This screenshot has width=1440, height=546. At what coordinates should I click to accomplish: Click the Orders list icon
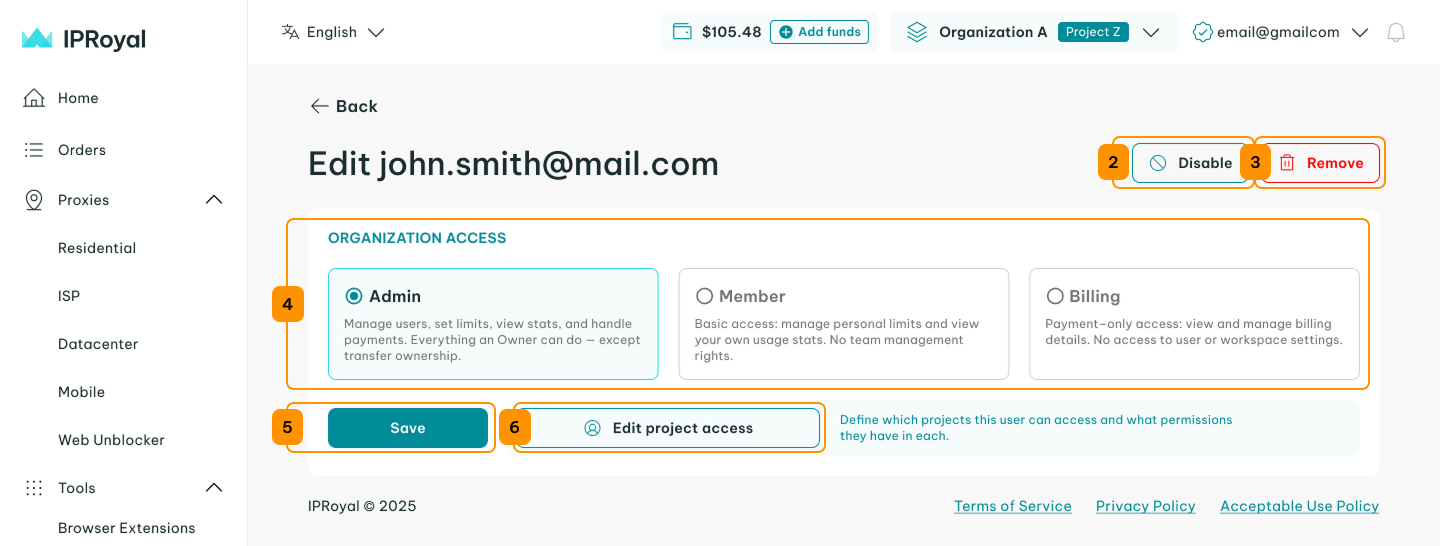34,150
